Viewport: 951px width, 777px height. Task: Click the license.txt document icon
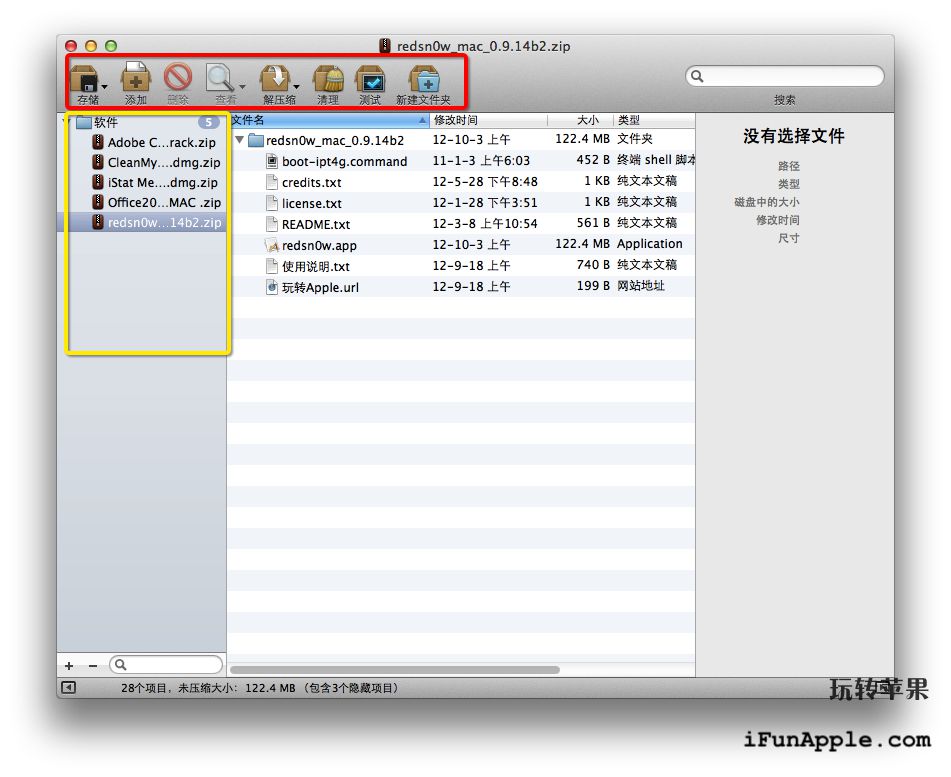(x=272, y=203)
